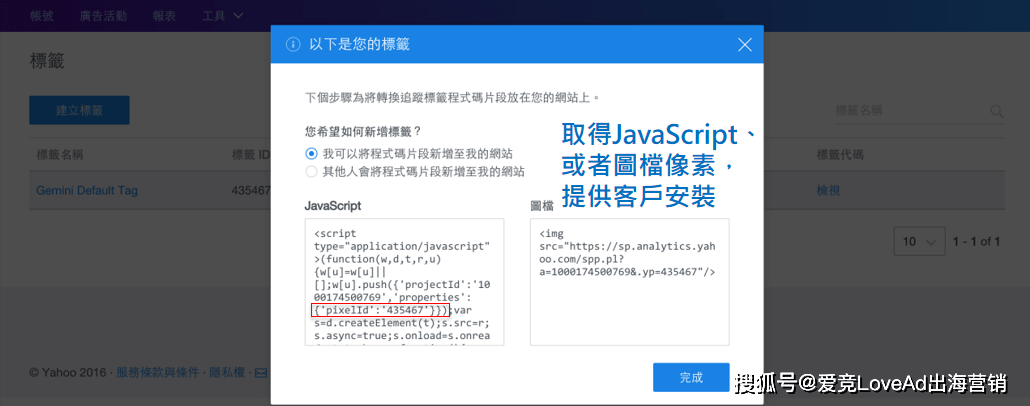Click the search magnifier icon by tag name field
Image resolution: width=1030 pixels, height=406 pixels.
(x=996, y=111)
